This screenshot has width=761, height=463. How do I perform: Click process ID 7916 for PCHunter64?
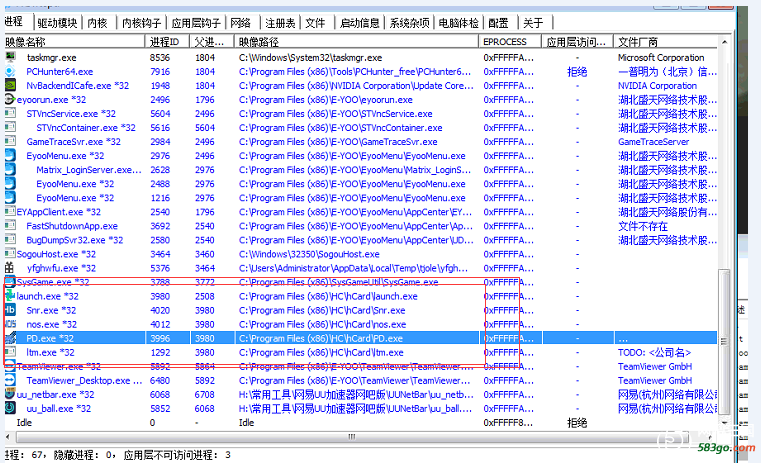(160, 71)
